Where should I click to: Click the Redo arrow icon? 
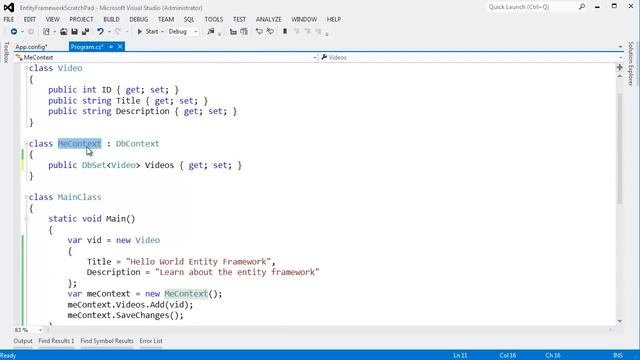click(x=118, y=31)
